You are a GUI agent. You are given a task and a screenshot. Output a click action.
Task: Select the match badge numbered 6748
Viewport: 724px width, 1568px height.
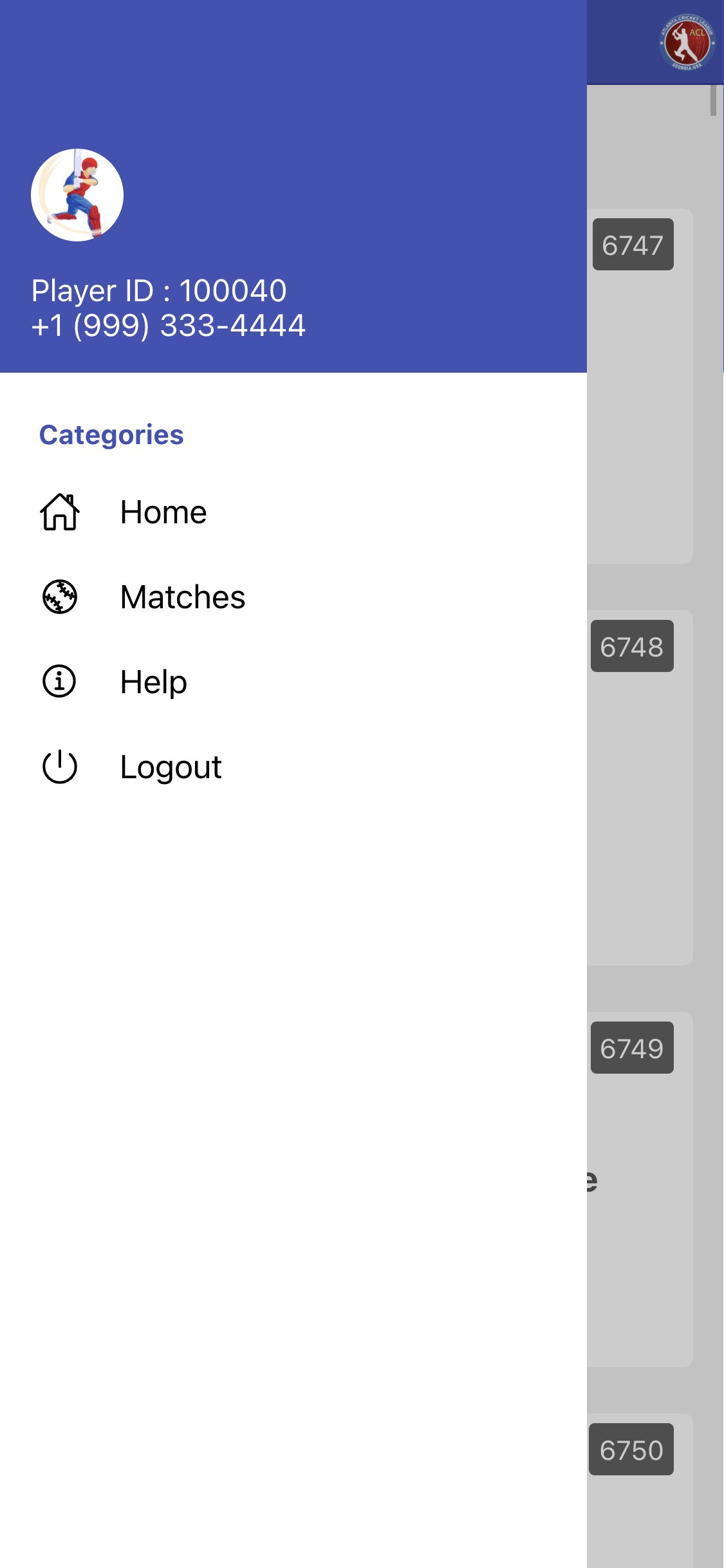click(x=632, y=646)
